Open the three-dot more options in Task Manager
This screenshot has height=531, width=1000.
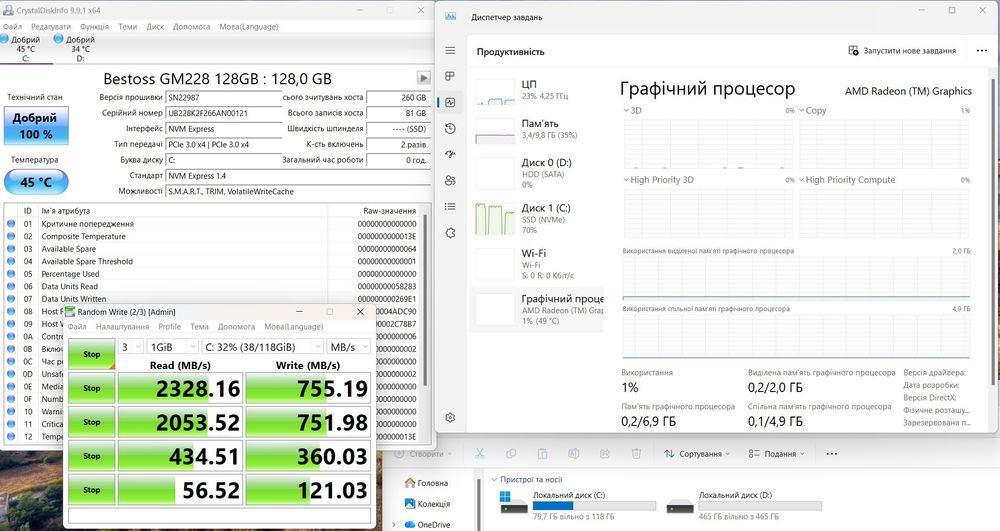pos(982,51)
